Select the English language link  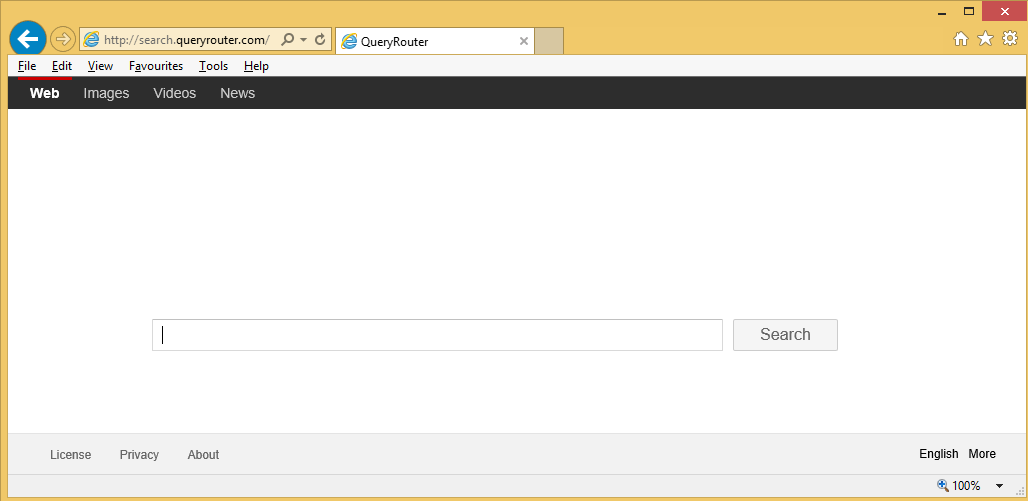point(939,454)
